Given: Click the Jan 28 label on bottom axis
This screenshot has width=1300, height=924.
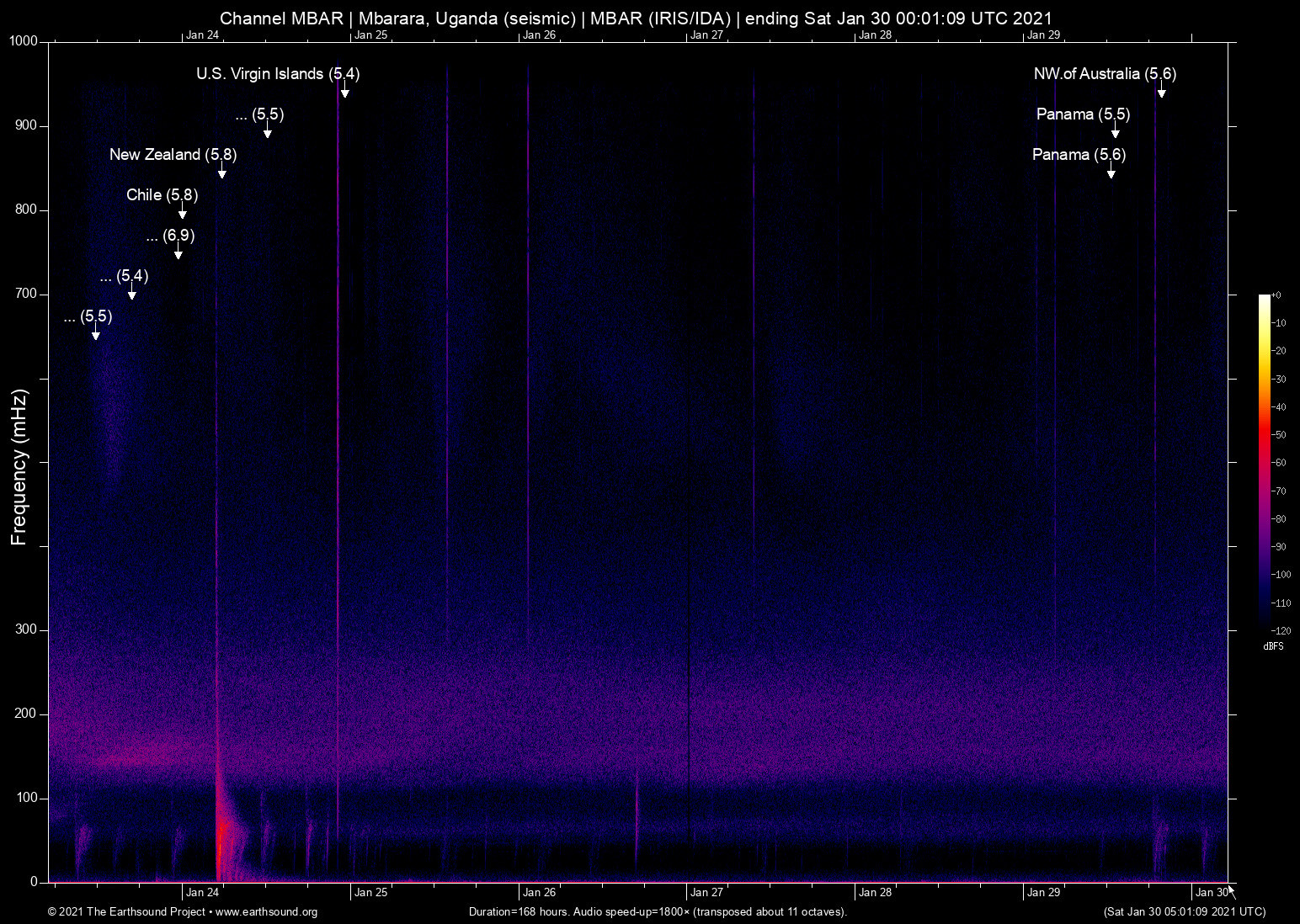Looking at the screenshot, I should pos(875,892).
